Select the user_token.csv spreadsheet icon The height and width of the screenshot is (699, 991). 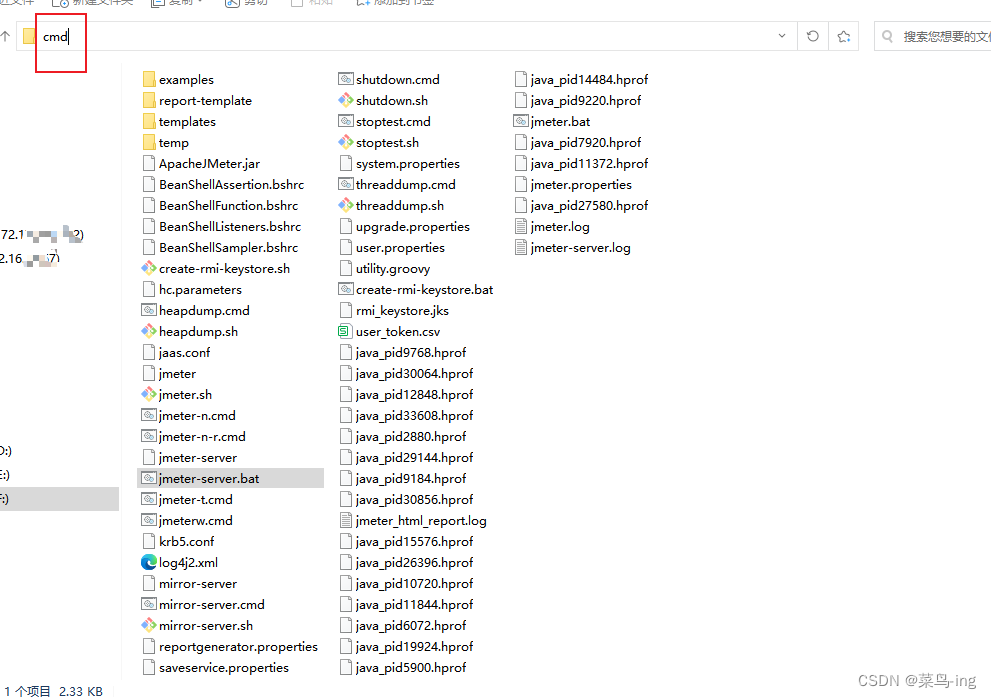[344, 331]
